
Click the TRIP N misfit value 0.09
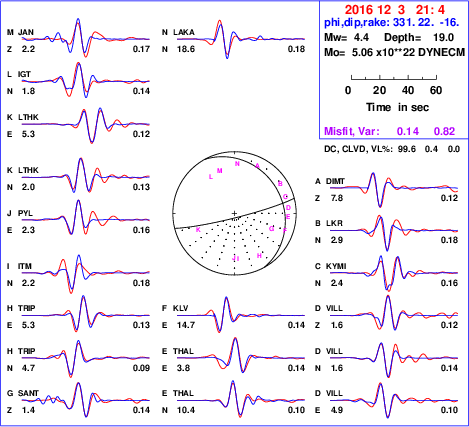point(141,368)
